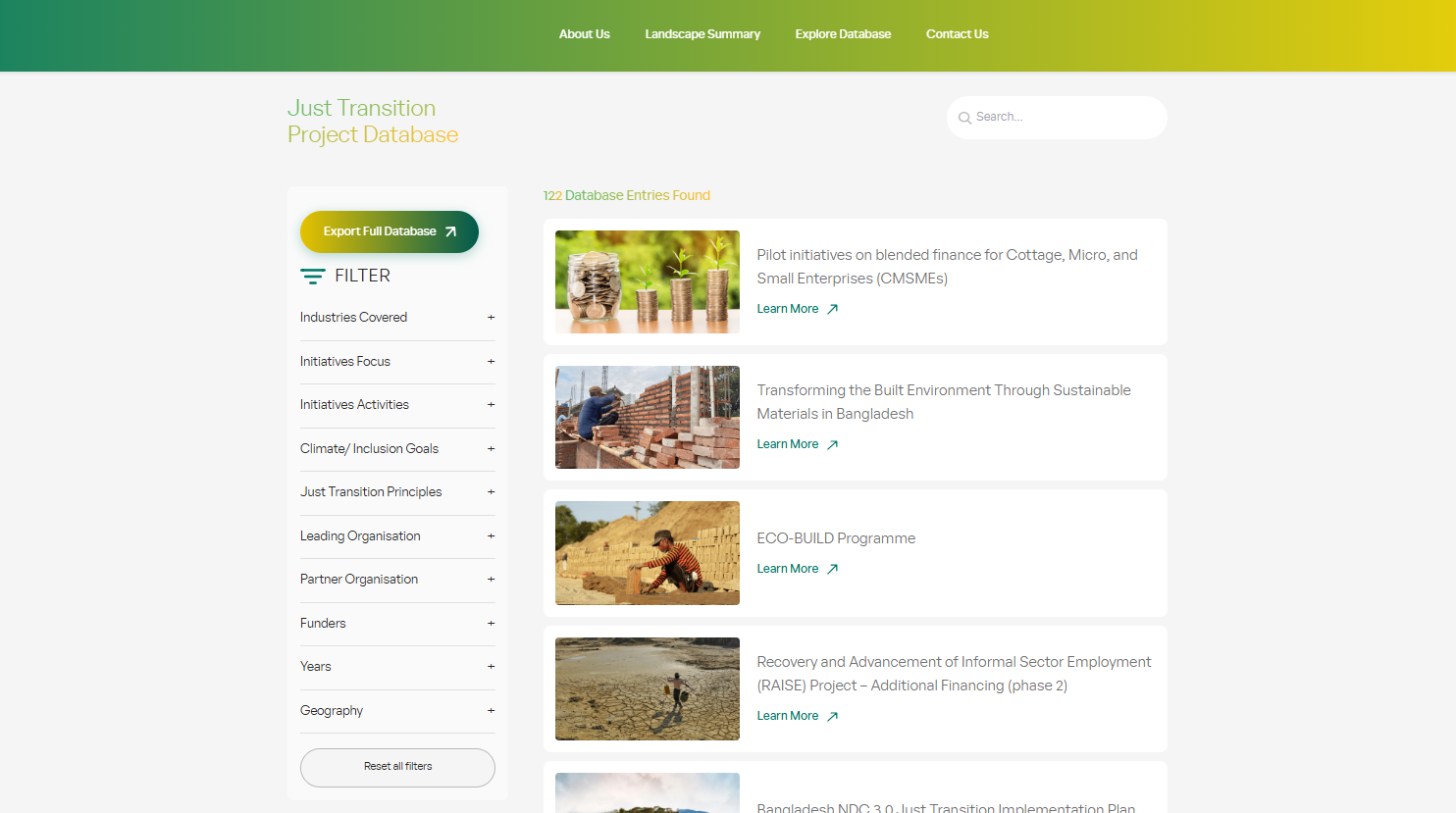Click the Learn More arrow for ECO-BUILD Programme
The image size is (1456, 813).
pyautogui.click(x=832, y=569)
